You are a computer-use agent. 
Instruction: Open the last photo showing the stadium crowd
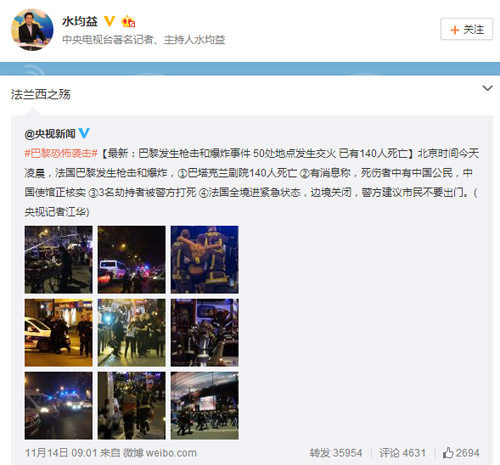205,406
